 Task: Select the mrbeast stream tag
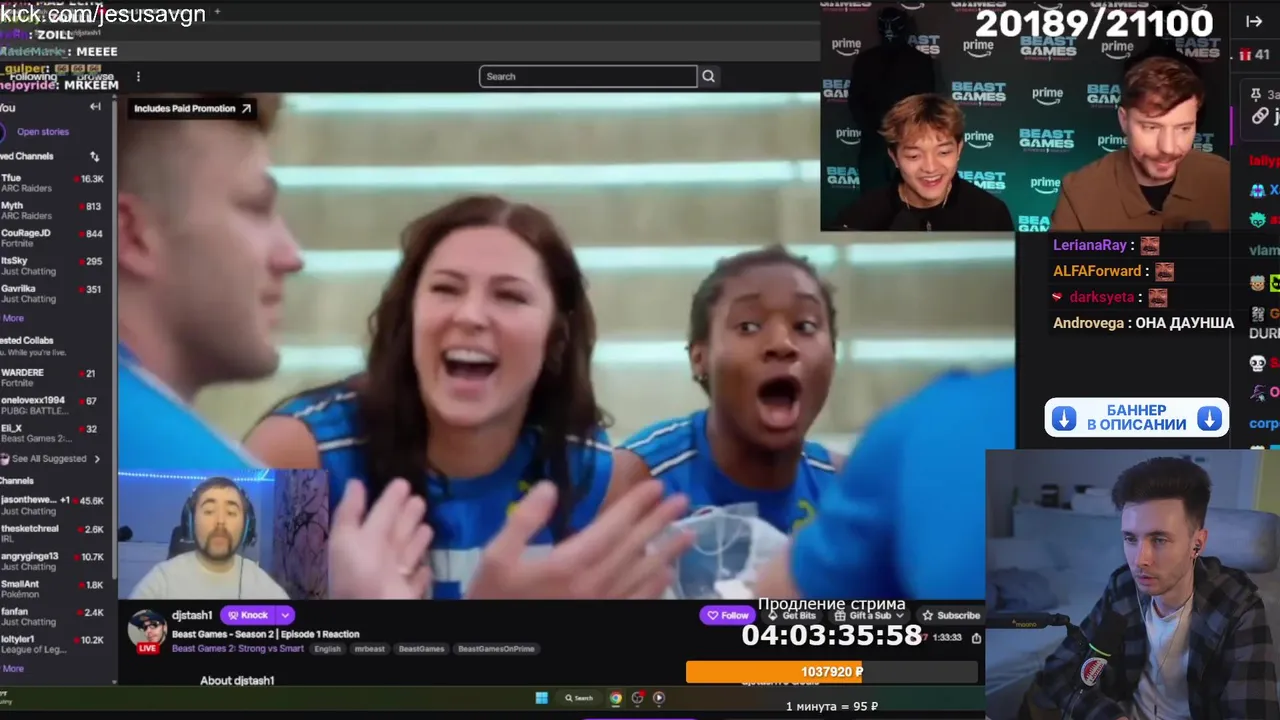coord(370,649)
